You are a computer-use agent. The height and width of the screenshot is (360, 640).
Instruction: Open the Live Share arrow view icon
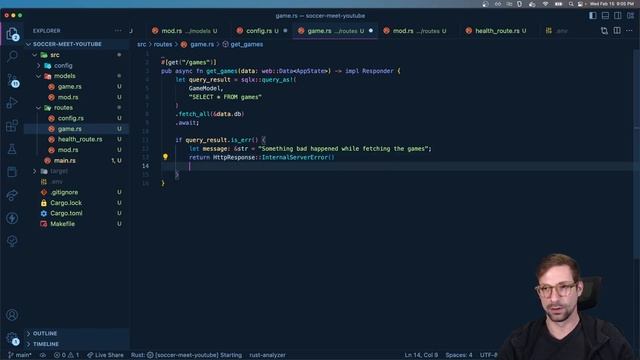(12, 195)
